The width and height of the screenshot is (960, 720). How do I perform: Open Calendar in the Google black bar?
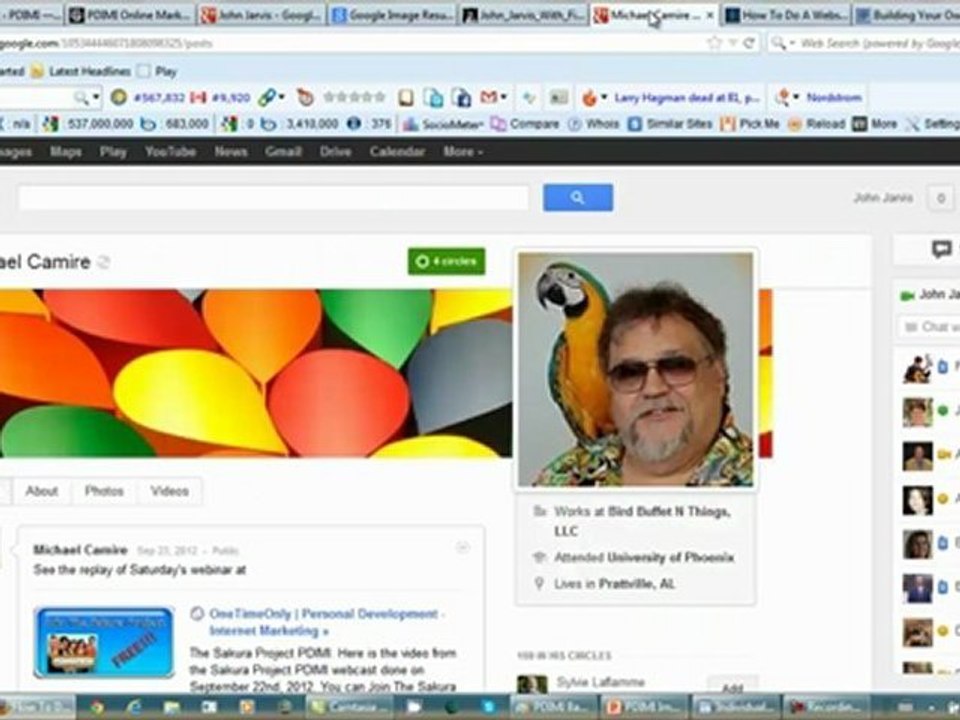[x=397, y=152]
